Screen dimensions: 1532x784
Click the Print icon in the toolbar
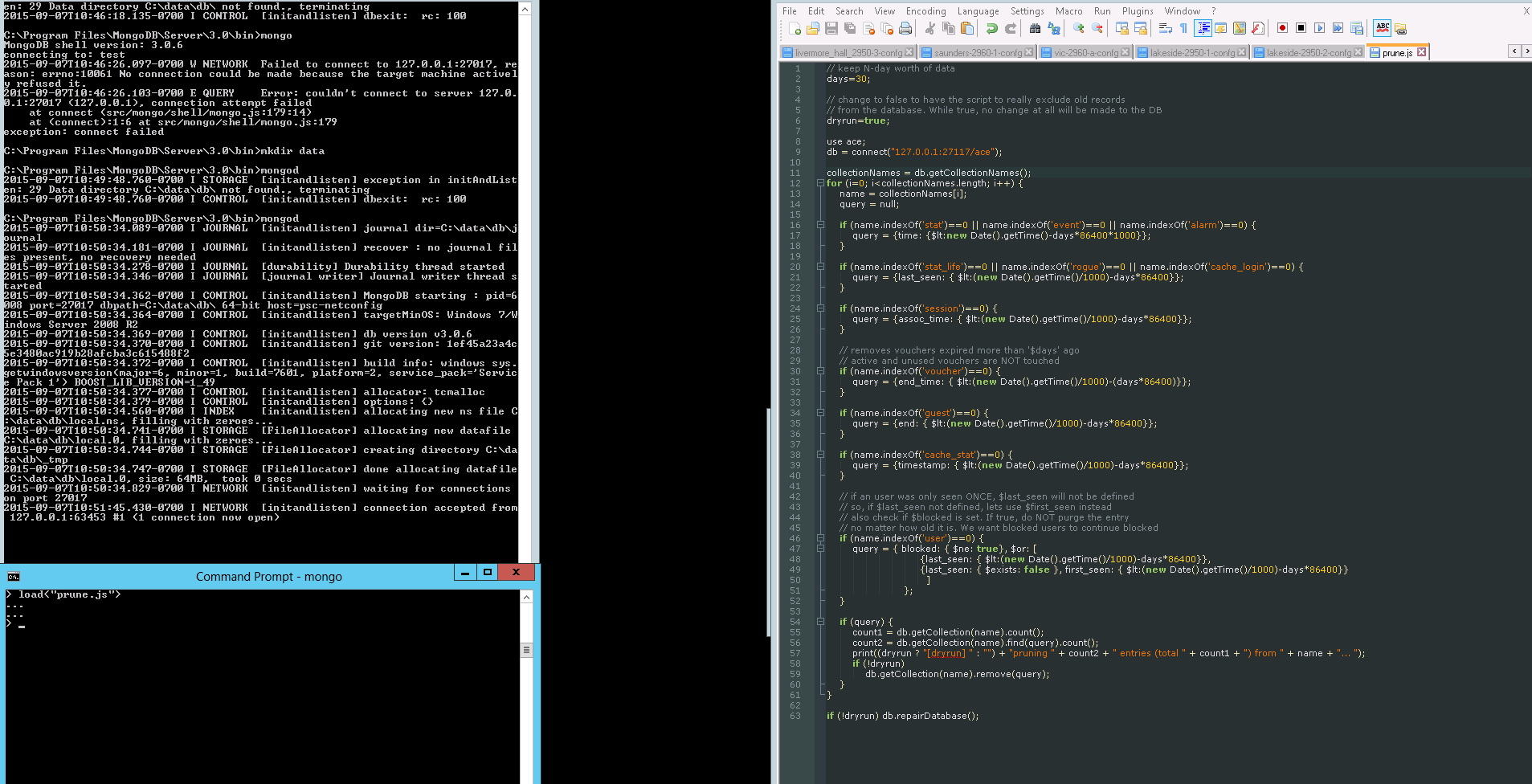click(905, 29)
